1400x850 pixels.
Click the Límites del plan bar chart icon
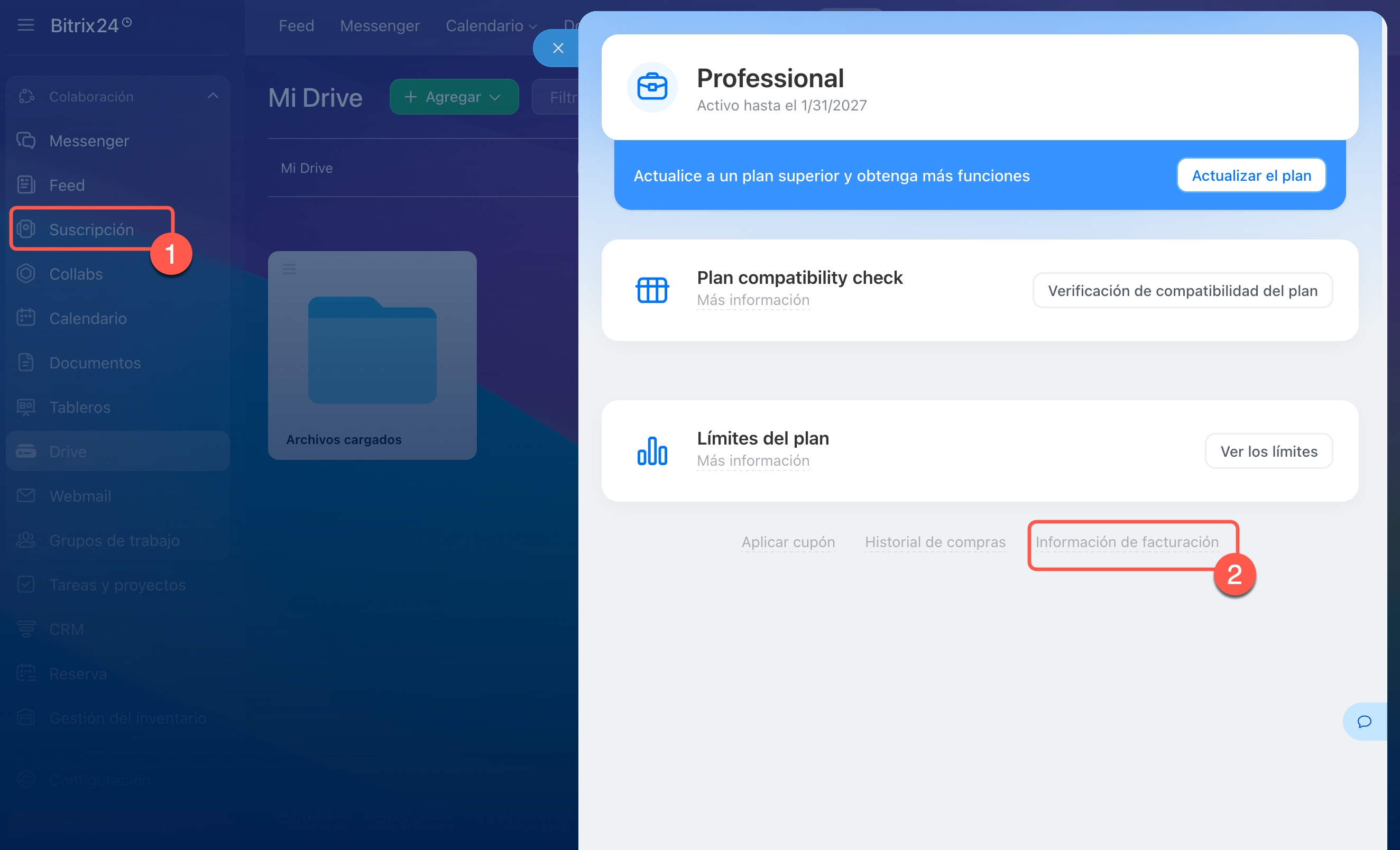click(652, 451)
